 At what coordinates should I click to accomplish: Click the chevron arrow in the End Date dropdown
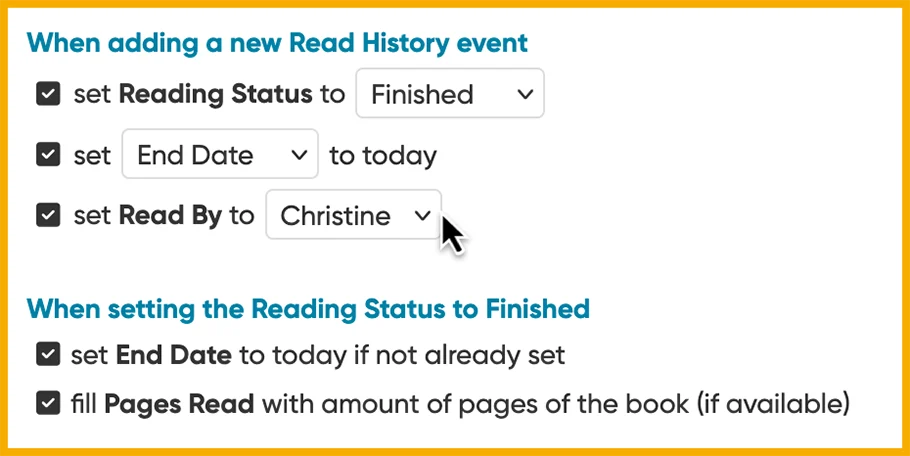[x=298, y=155]
